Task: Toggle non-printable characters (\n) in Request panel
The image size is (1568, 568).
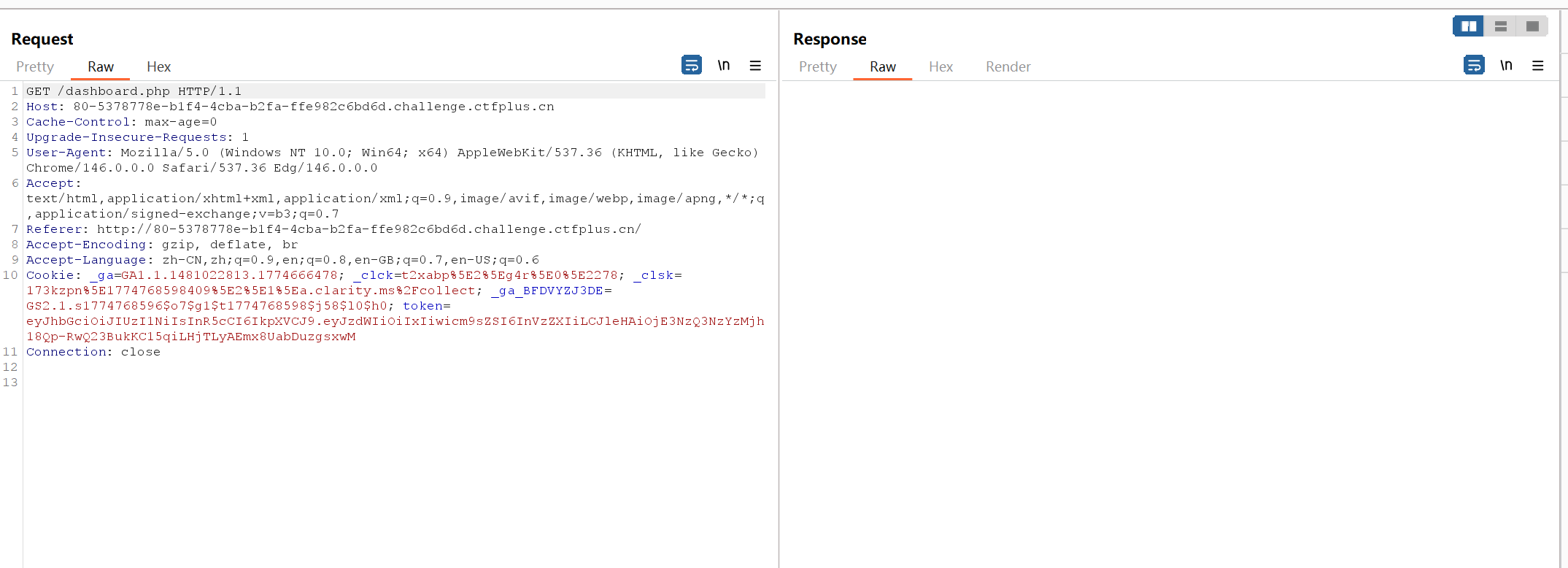Action: (x=723, y=65)
